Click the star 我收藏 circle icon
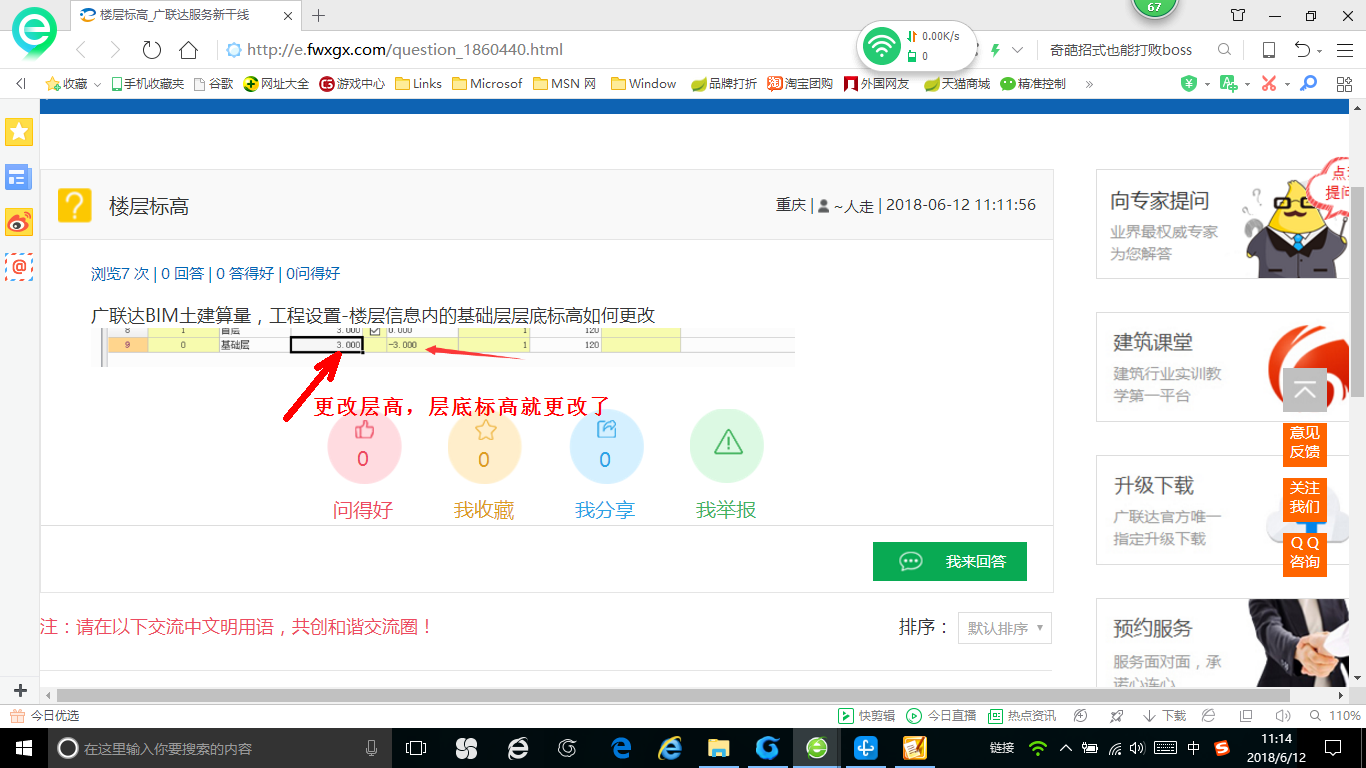Image resolution: width=1366 pixels, height=768 pixels. click(485, 446)
